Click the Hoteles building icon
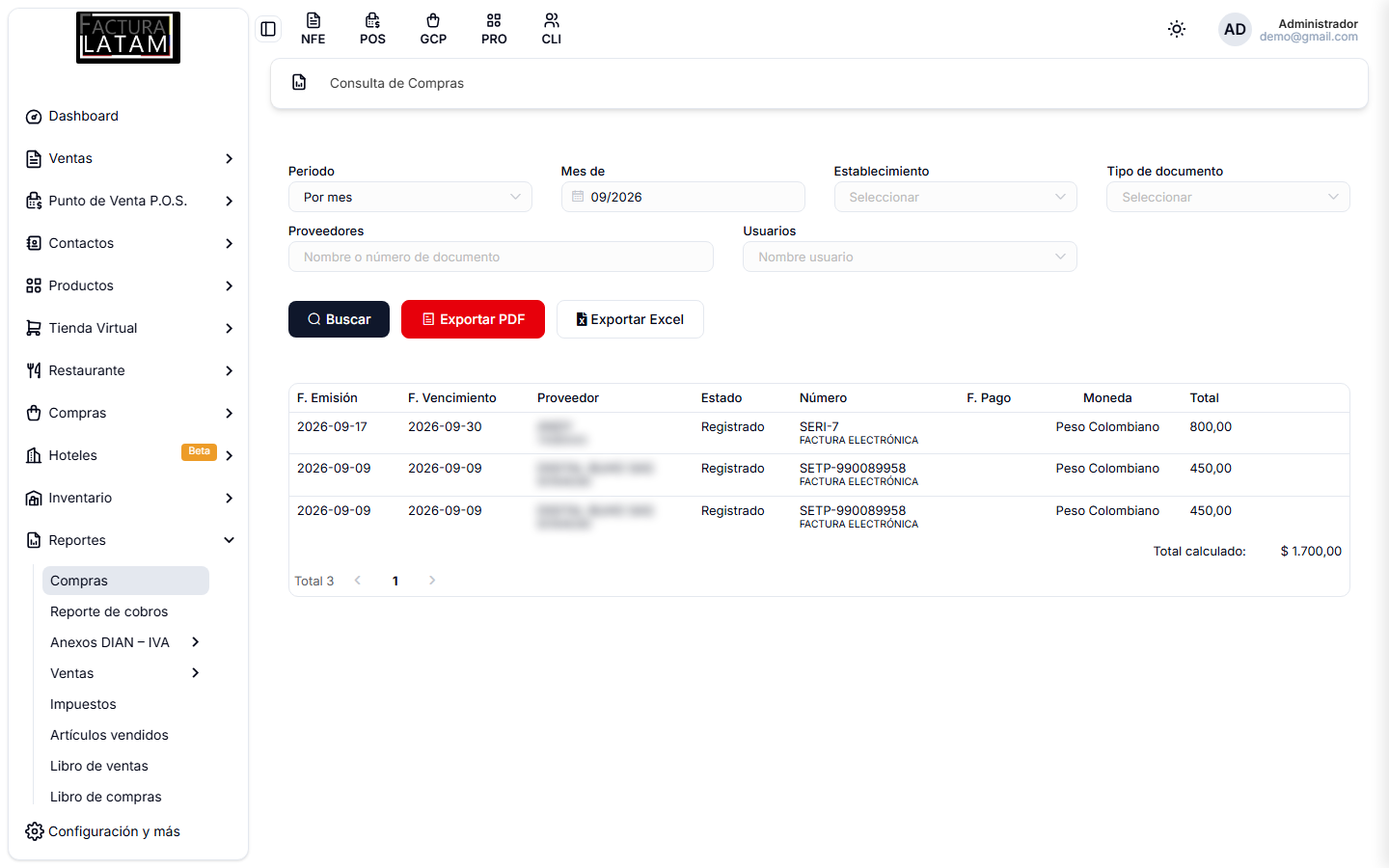The height and width of the screenshot is (868, 1389). 34,455
